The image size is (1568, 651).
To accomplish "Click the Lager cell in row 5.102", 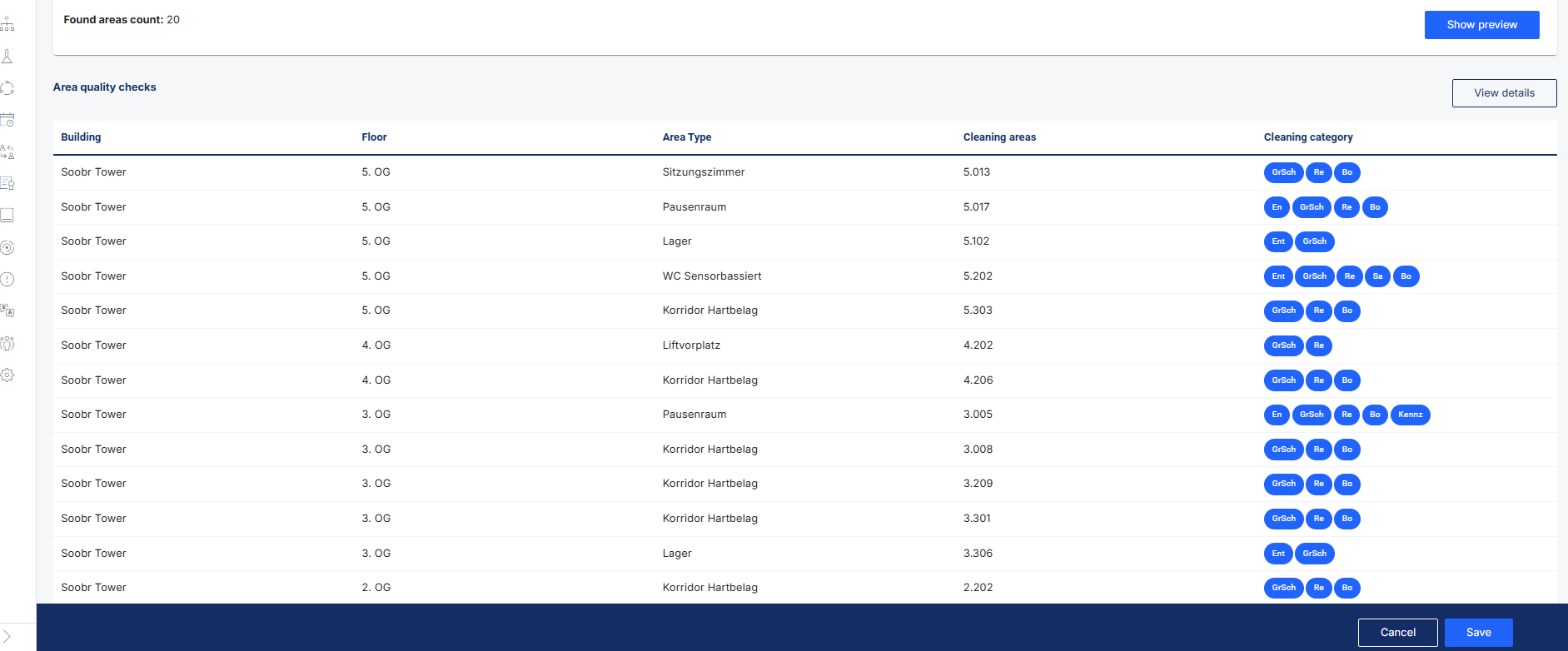I will [x=677, y=241].
